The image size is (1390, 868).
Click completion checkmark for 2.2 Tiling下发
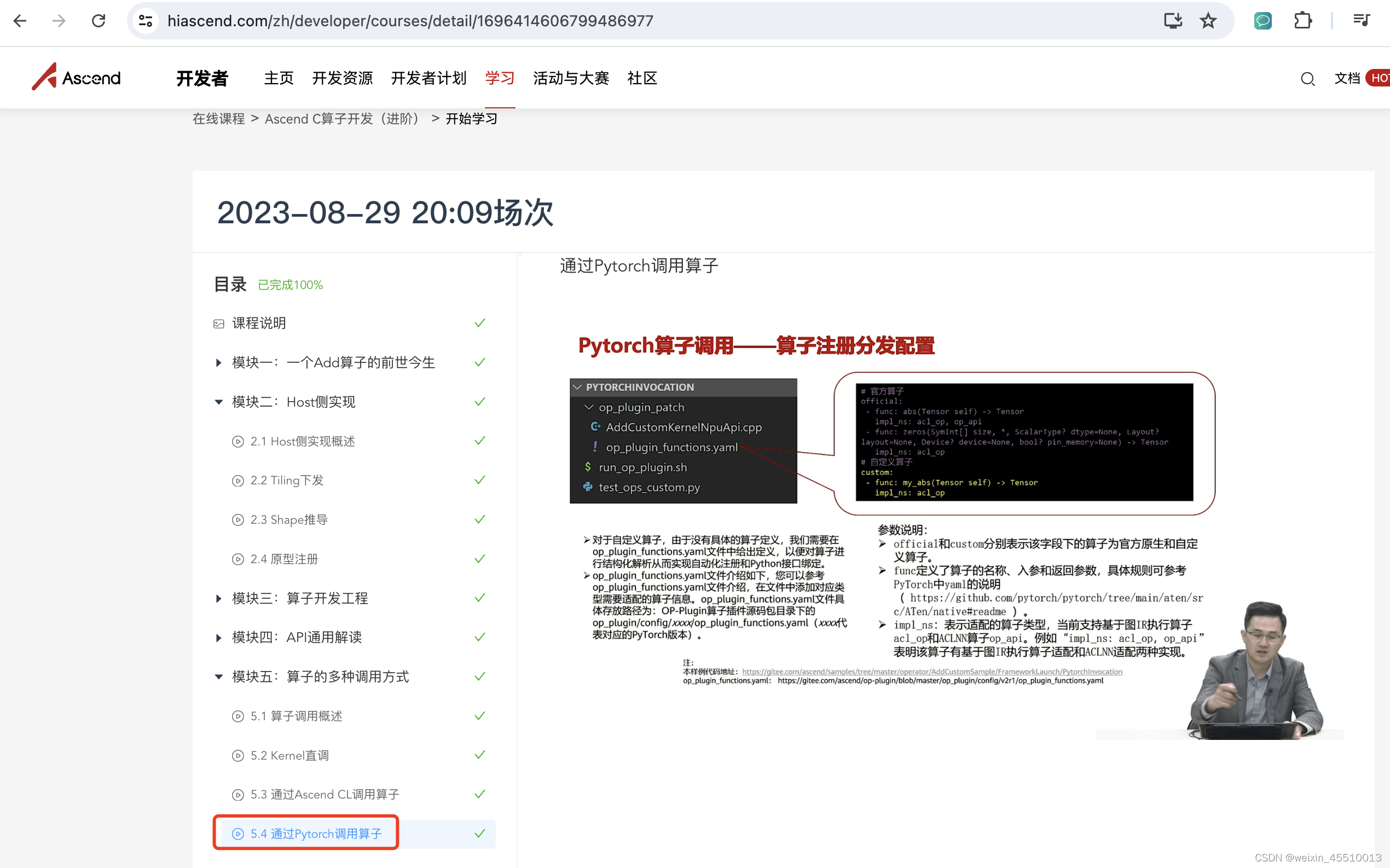(480, 480)
